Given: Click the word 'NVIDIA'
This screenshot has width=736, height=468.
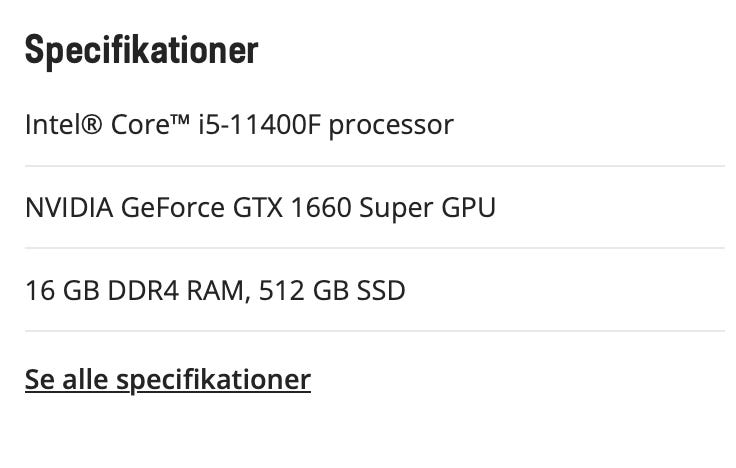Looking at the screenshot, I should pyautogui.click(x=68, y=208).
